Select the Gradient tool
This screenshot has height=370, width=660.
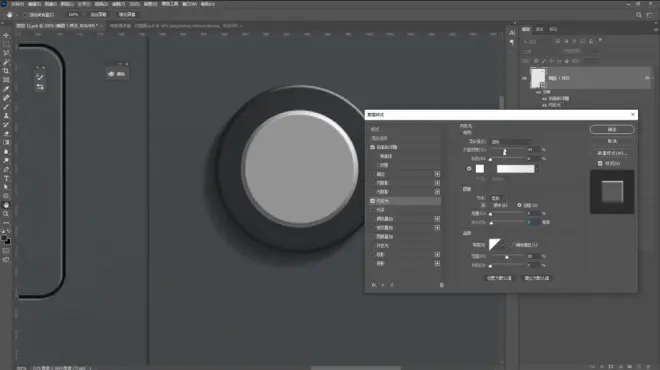[6, 142]
